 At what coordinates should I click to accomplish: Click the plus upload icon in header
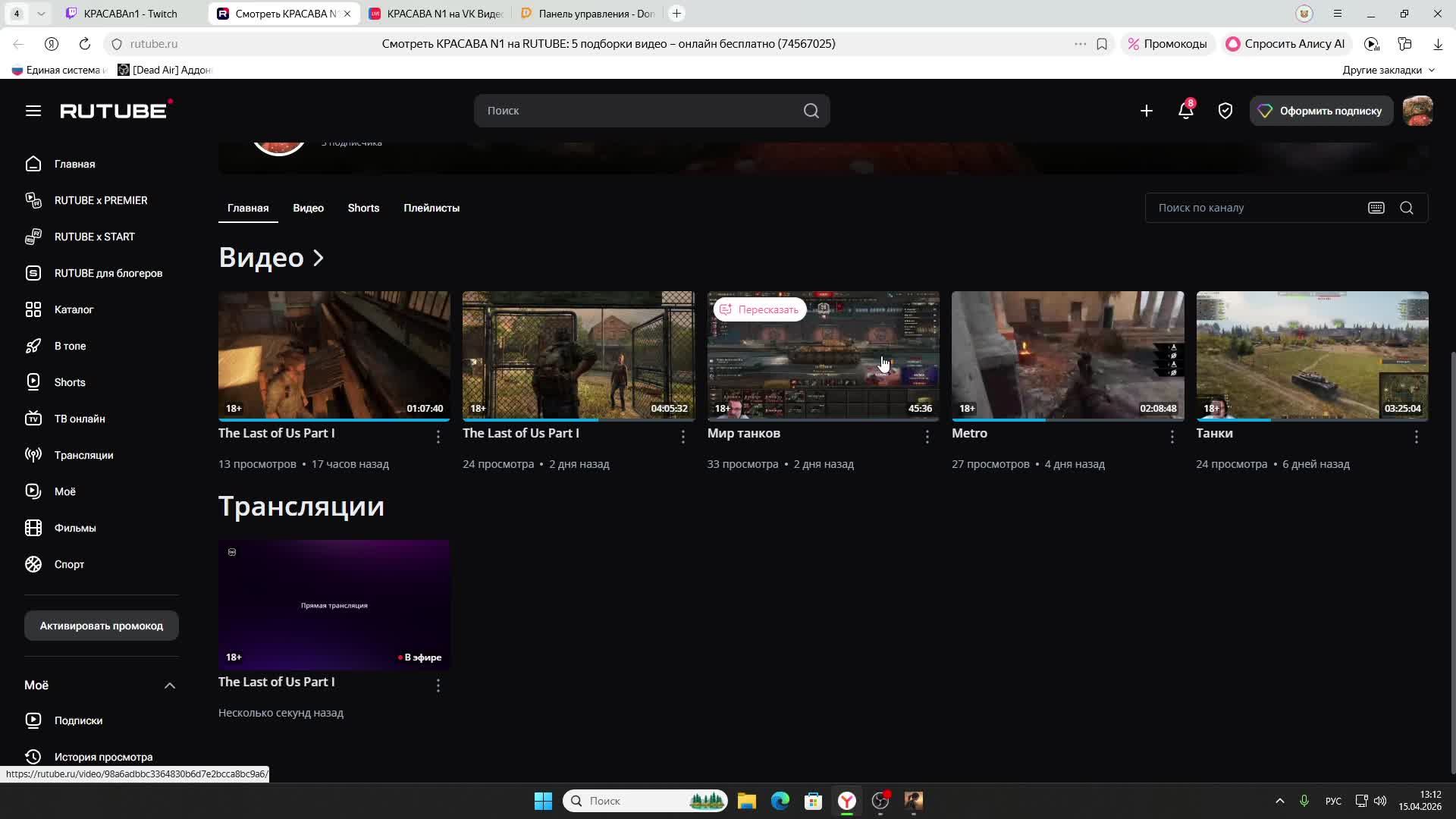click(1146, 111)
